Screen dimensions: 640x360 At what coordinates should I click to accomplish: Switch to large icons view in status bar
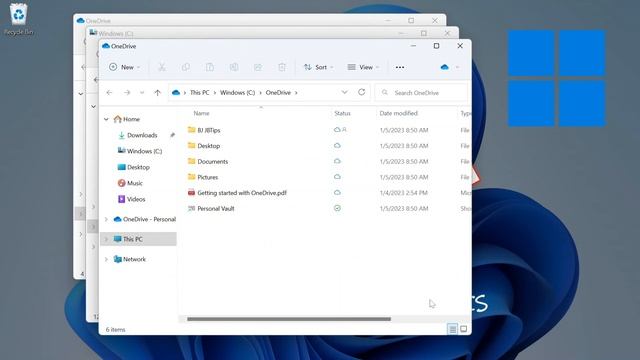[x=464, y=329]
